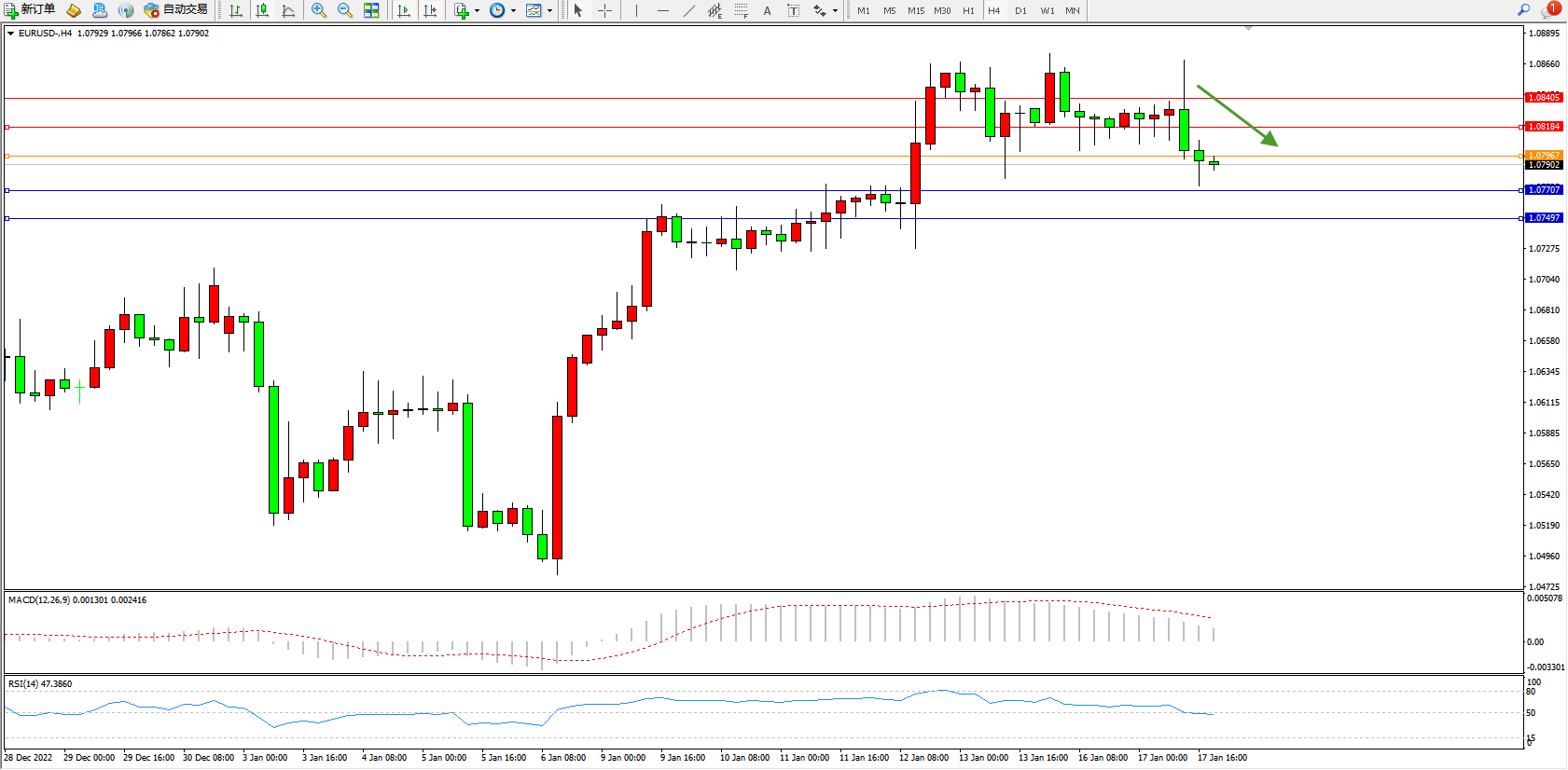Open the indicators list dropdown arrow
The image size is (1568, 770).
click(477, 11)
